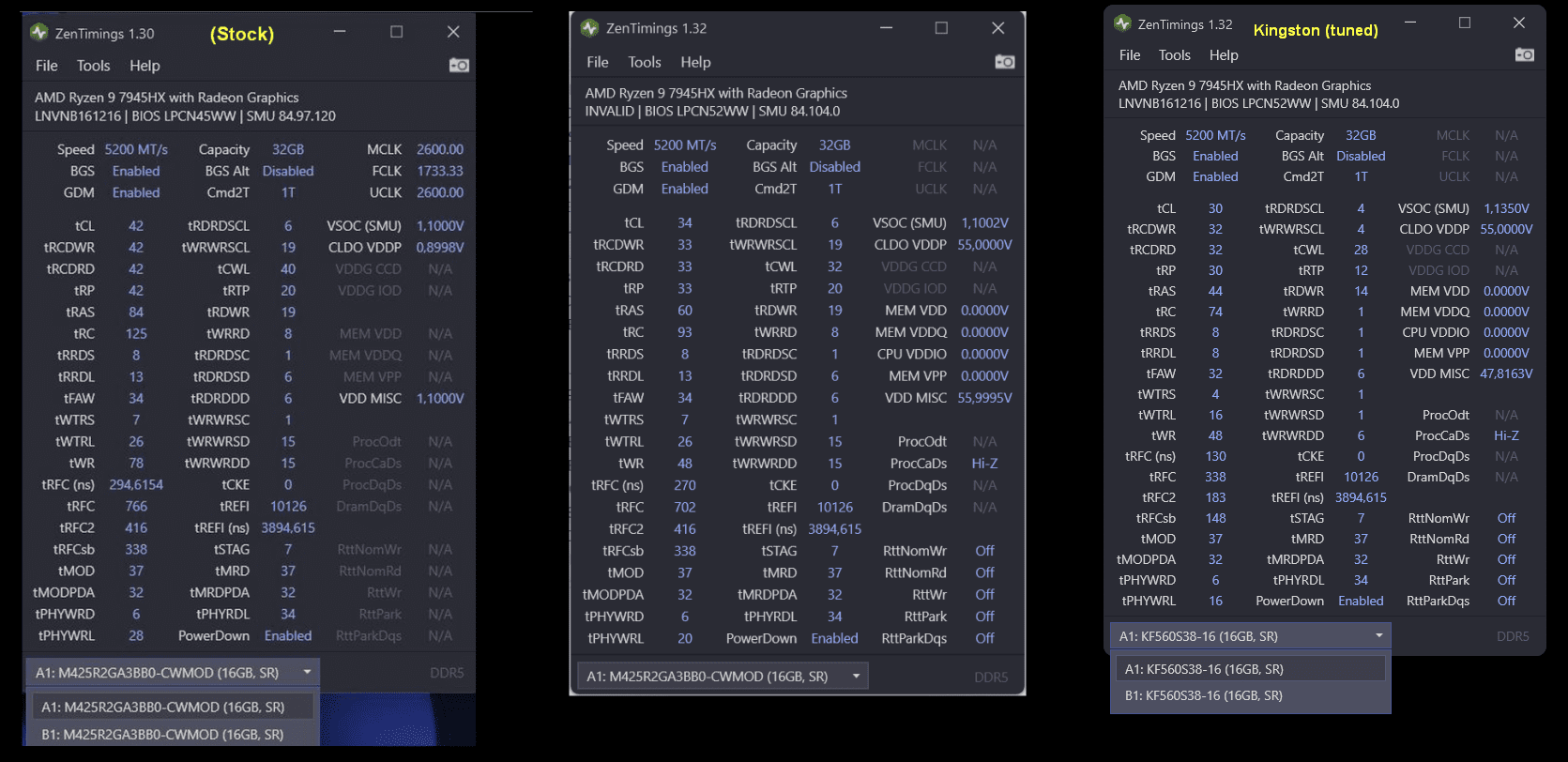Click tRC value 125 in Stock window
The image size is (1568, 762).
pyautogui.click(x=136, y=334)
